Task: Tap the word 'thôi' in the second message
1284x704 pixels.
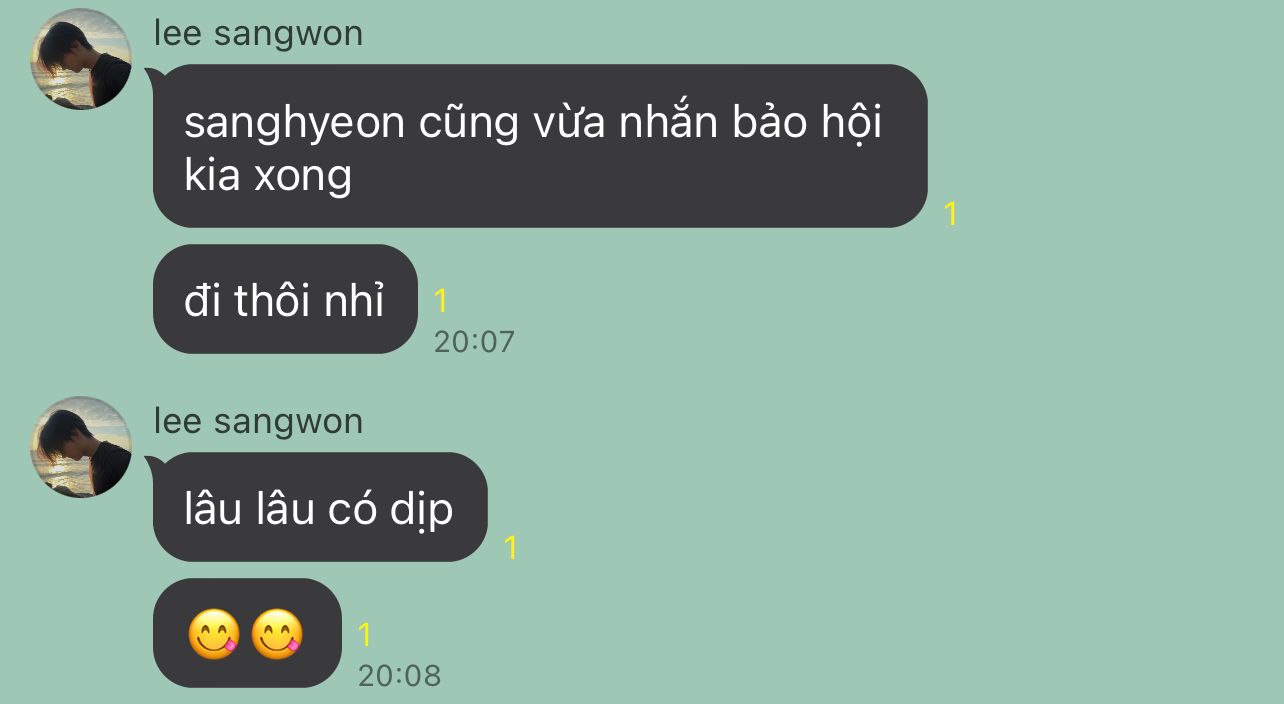Action: [x=273, y=301]
